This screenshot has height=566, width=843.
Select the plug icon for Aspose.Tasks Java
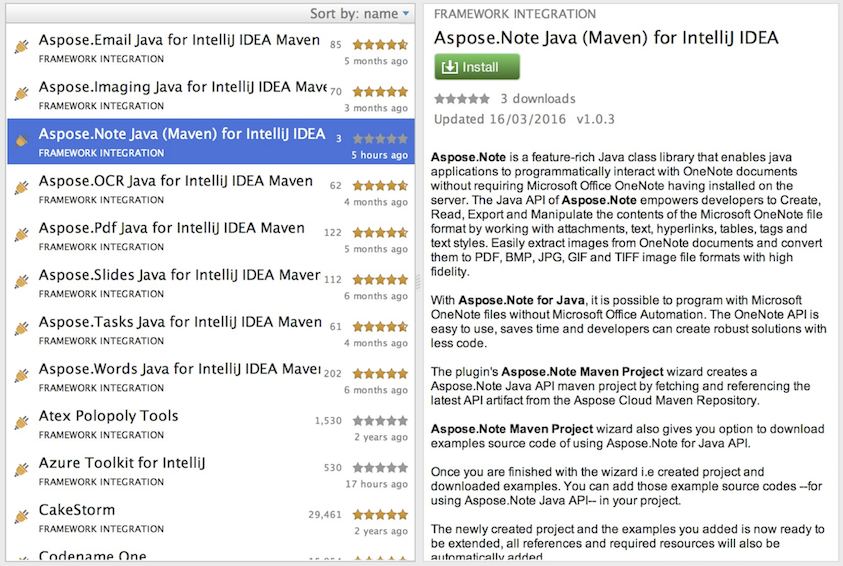(x=22, y=328)
